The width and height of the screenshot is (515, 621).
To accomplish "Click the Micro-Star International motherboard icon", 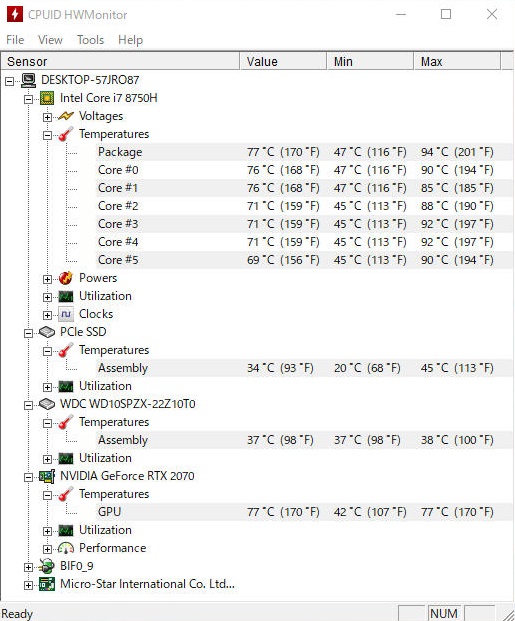I will (x=47, y=584).
